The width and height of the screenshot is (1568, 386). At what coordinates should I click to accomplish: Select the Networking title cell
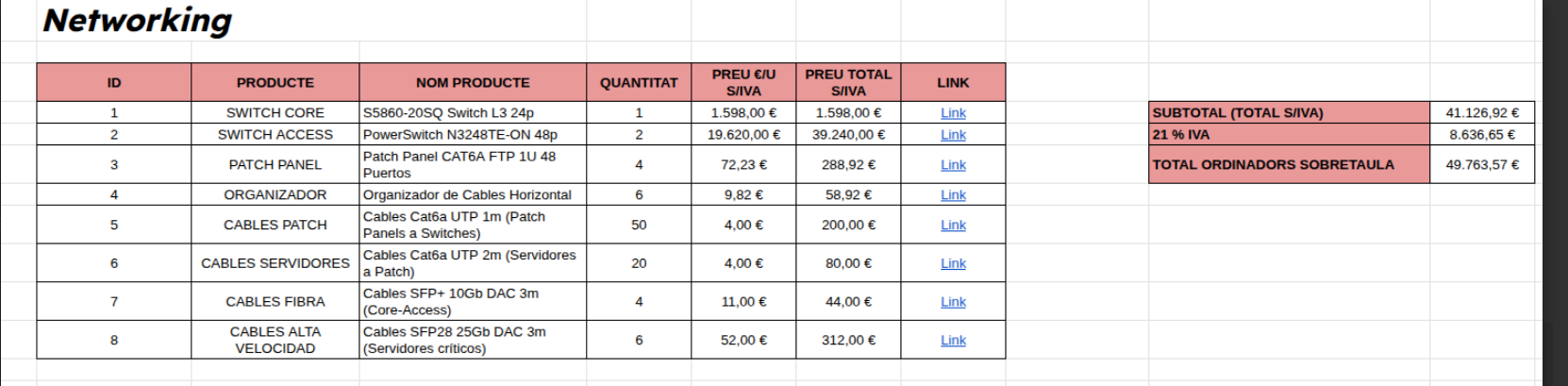138,21
